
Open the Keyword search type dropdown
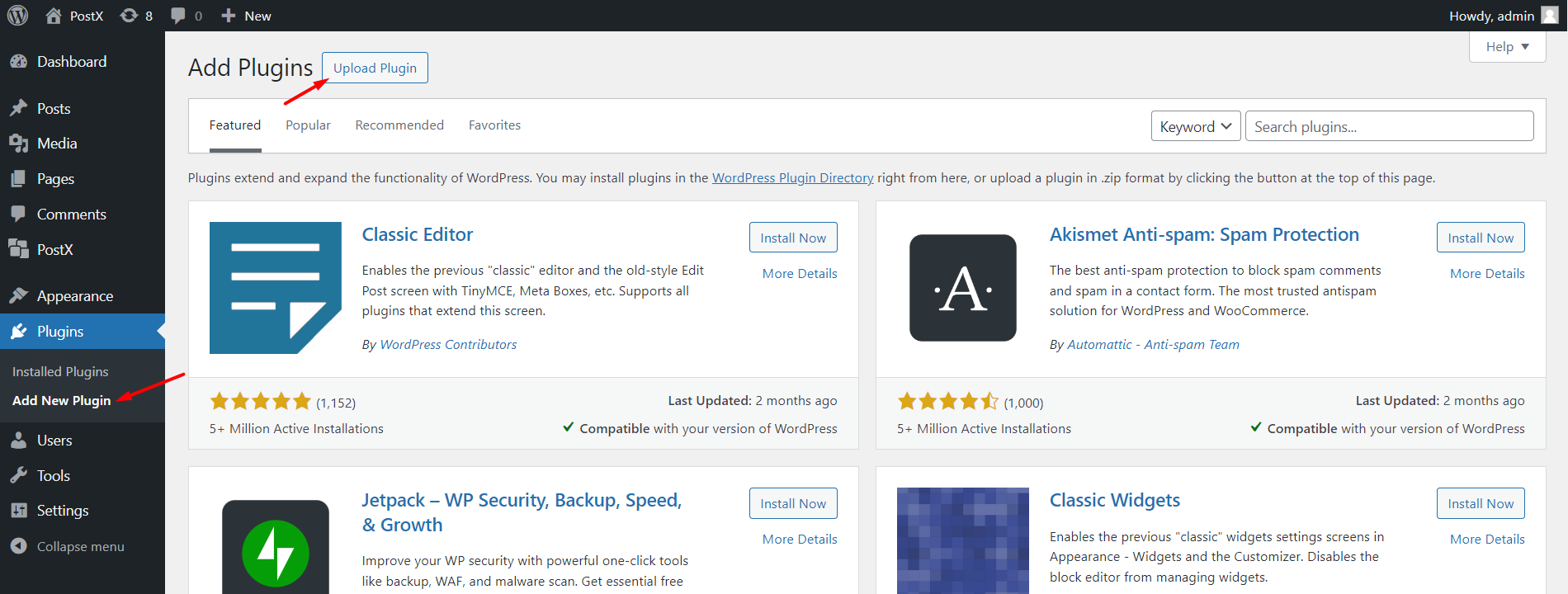[x=1195, y=126]
